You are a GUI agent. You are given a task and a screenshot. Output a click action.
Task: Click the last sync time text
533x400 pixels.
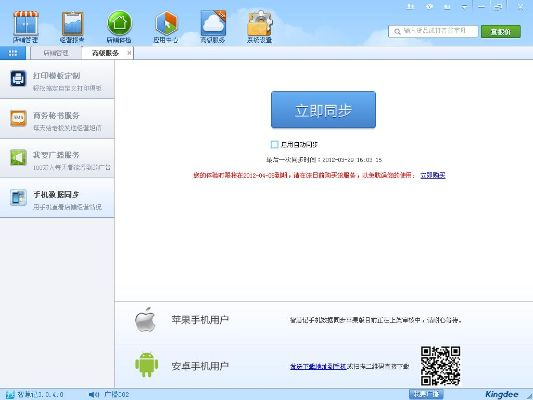(324, 159)
